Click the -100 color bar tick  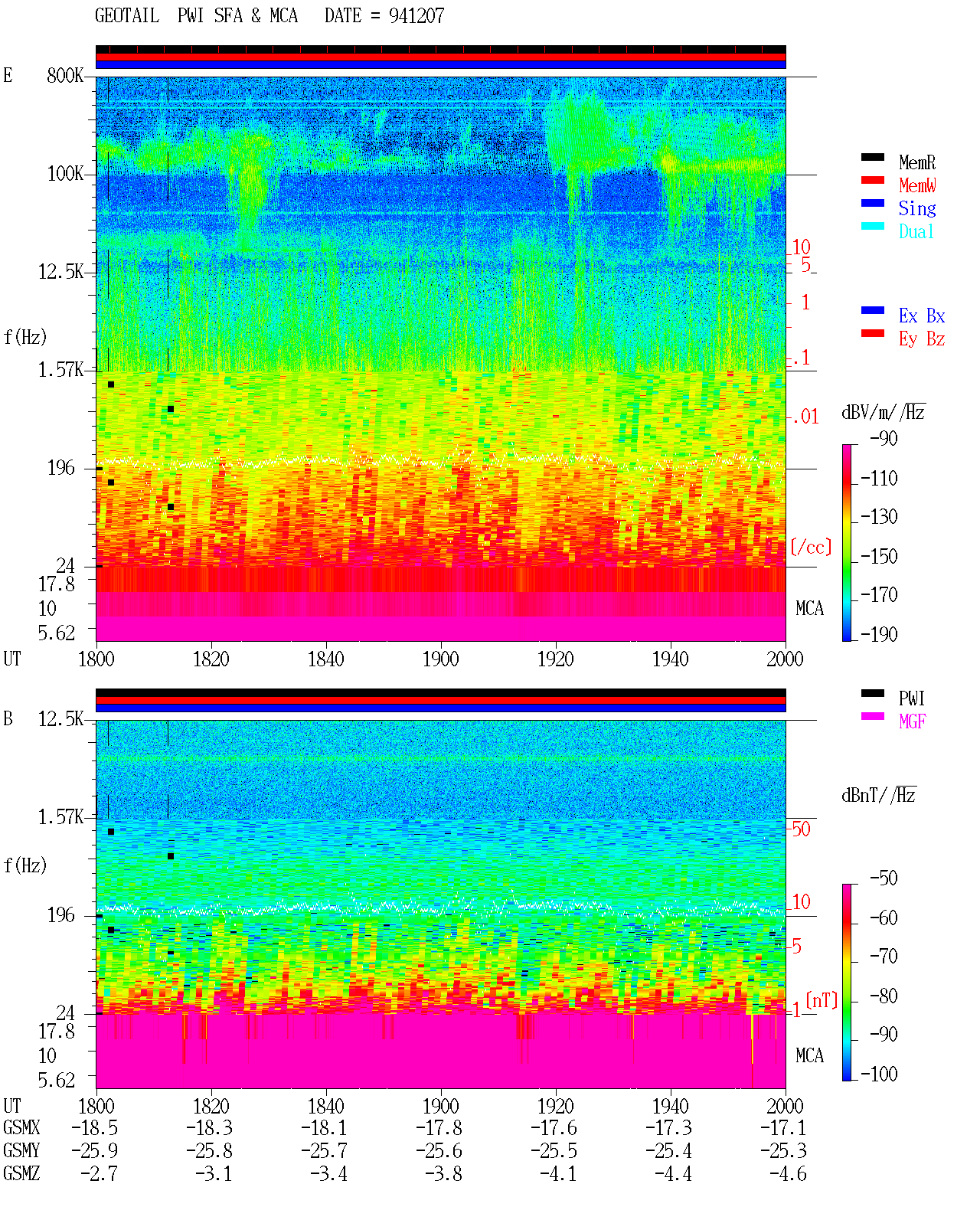click(x=879, y=1074)
